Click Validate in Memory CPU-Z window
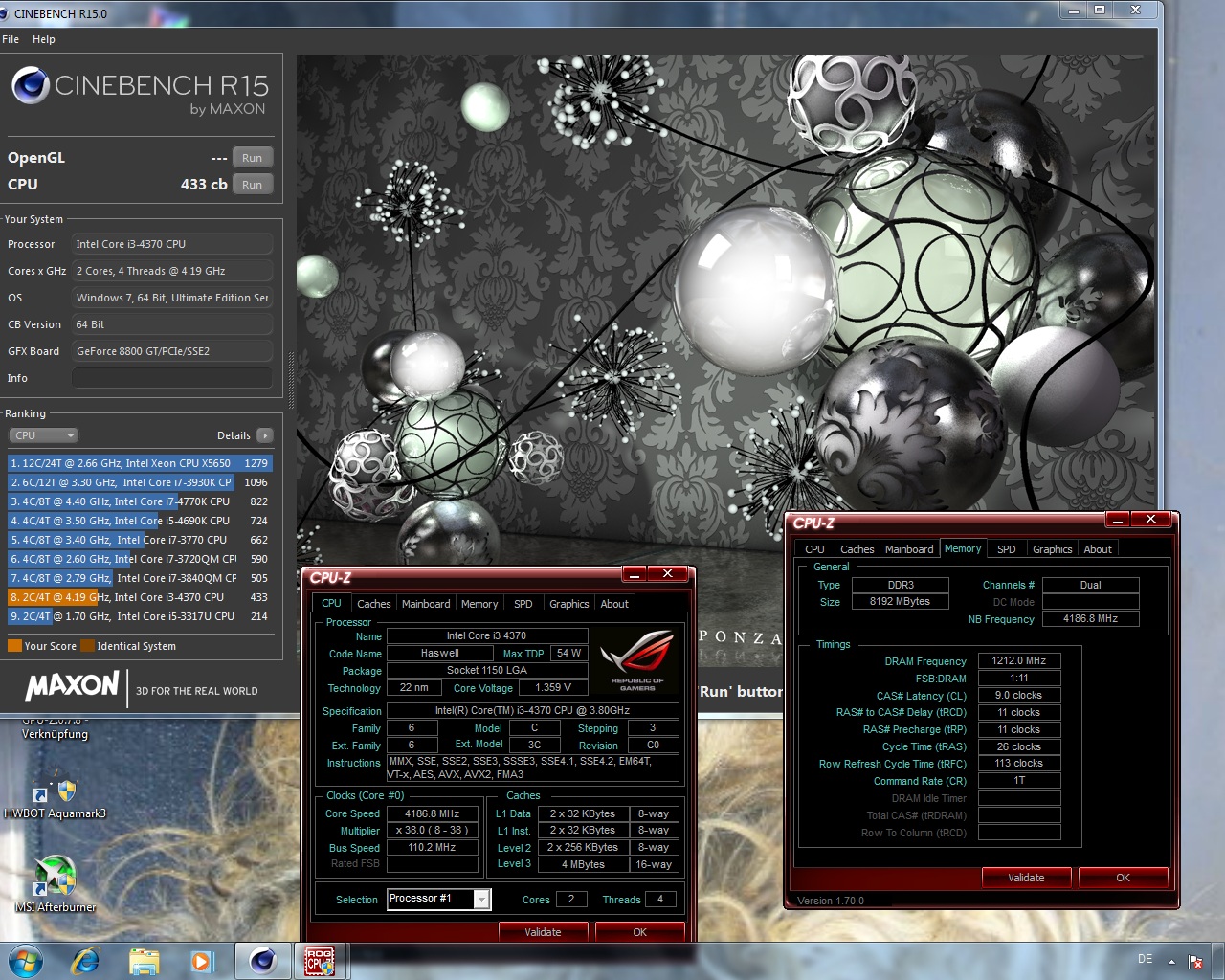1225x980 pixels. tap(1026, 878)
